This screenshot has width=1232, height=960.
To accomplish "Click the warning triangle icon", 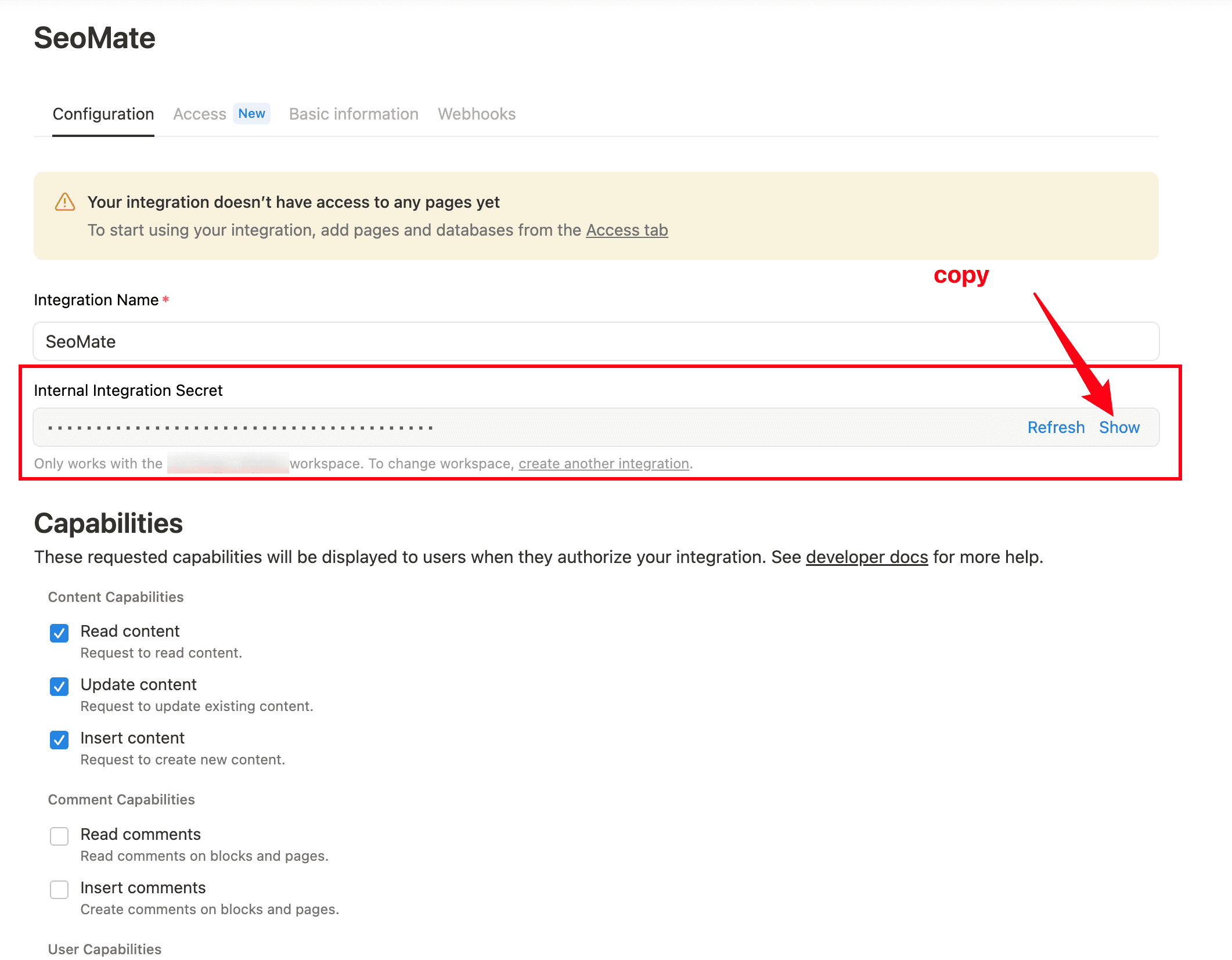I will tap(64, 201).
